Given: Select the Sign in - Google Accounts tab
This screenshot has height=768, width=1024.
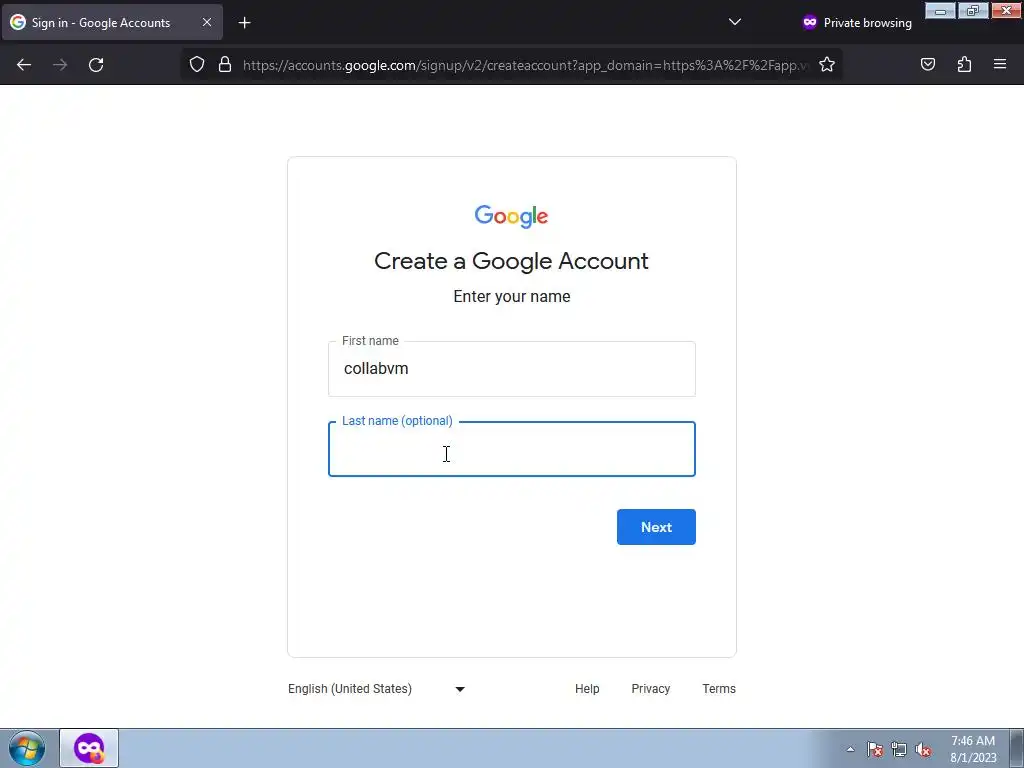Looking at the screenshot, I should [x=112, y=22].
